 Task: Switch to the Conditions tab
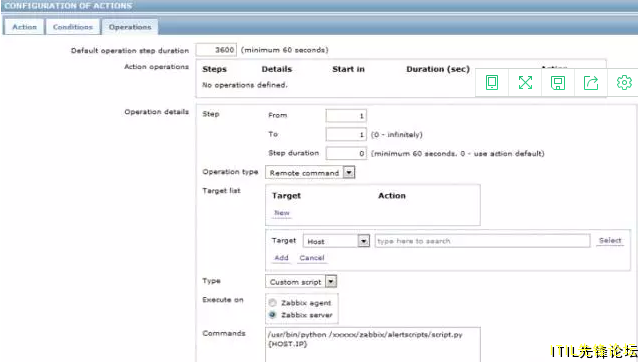73,27
